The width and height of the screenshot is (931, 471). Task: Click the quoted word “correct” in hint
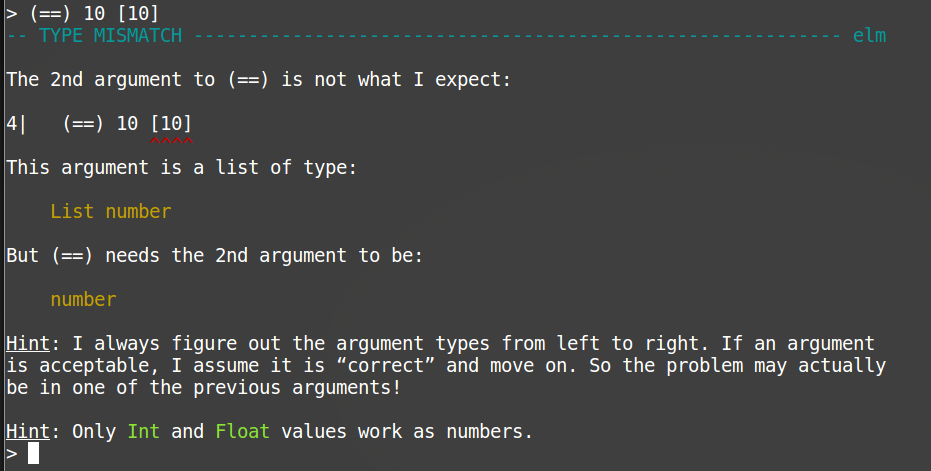point(385,365)
